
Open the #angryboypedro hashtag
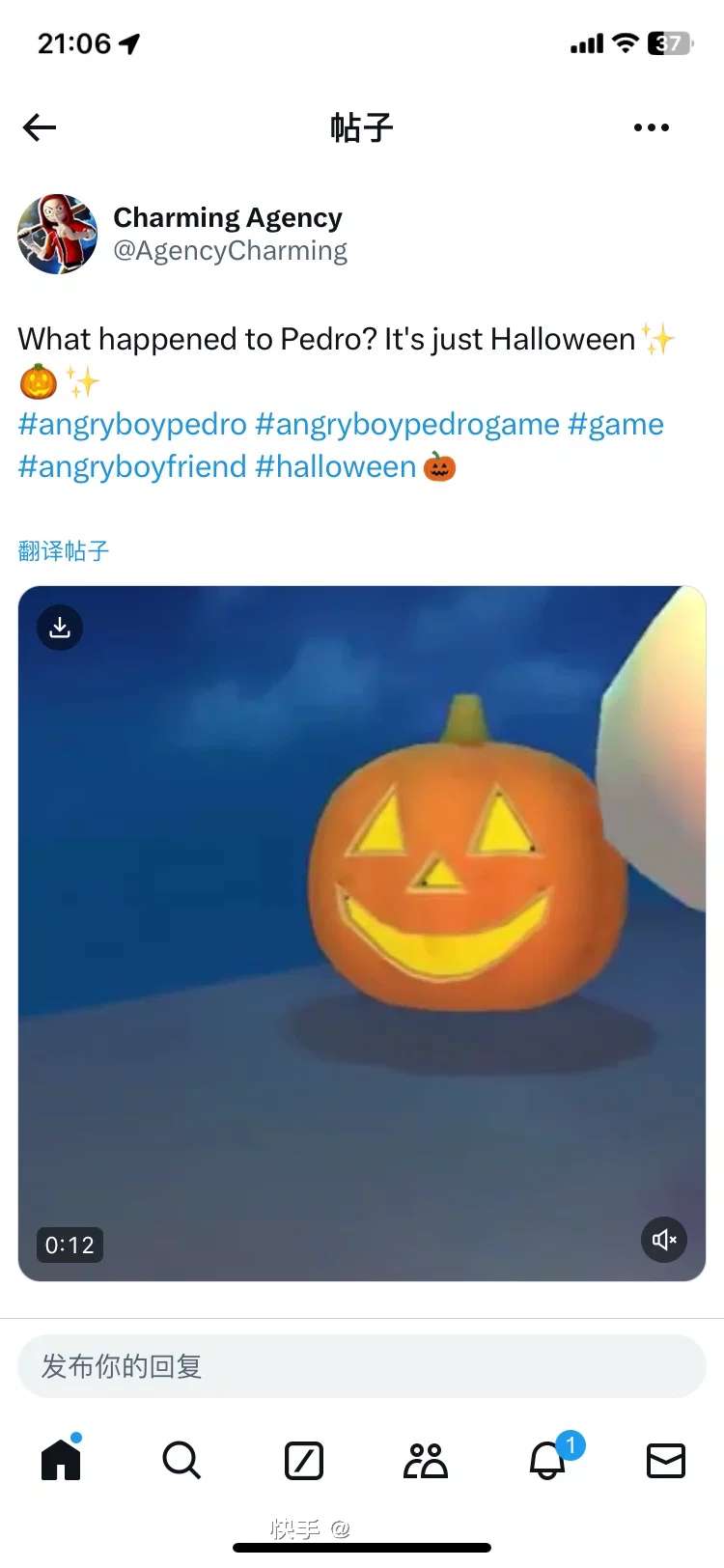[x=133, y=424]
